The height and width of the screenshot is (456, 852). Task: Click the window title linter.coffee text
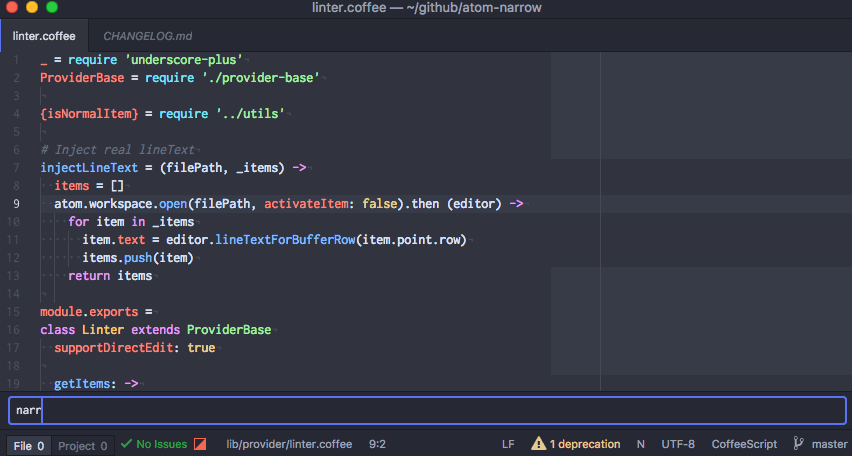349,8
